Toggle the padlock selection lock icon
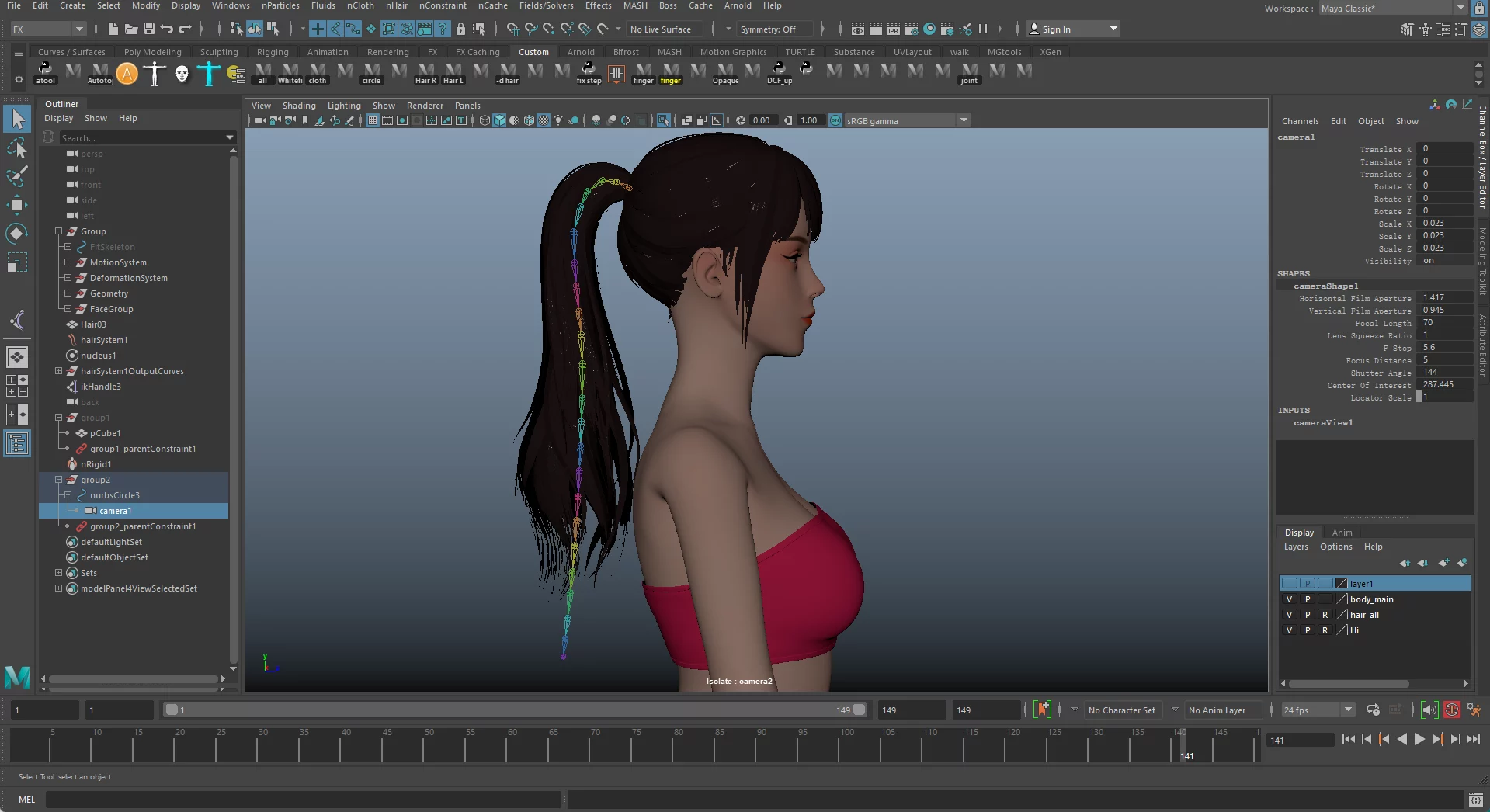This screenshot has width=1490, height=812. 460,29
